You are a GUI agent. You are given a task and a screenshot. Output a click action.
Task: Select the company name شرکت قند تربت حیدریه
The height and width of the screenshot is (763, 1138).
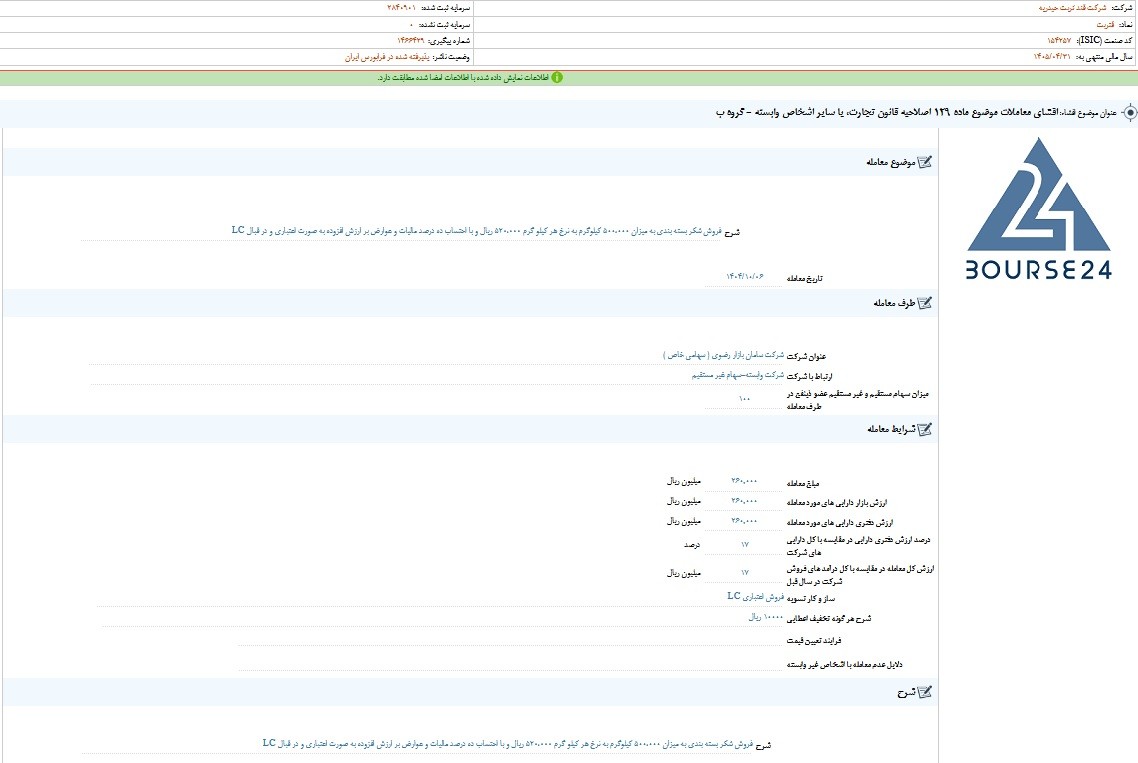[1072, 8]
